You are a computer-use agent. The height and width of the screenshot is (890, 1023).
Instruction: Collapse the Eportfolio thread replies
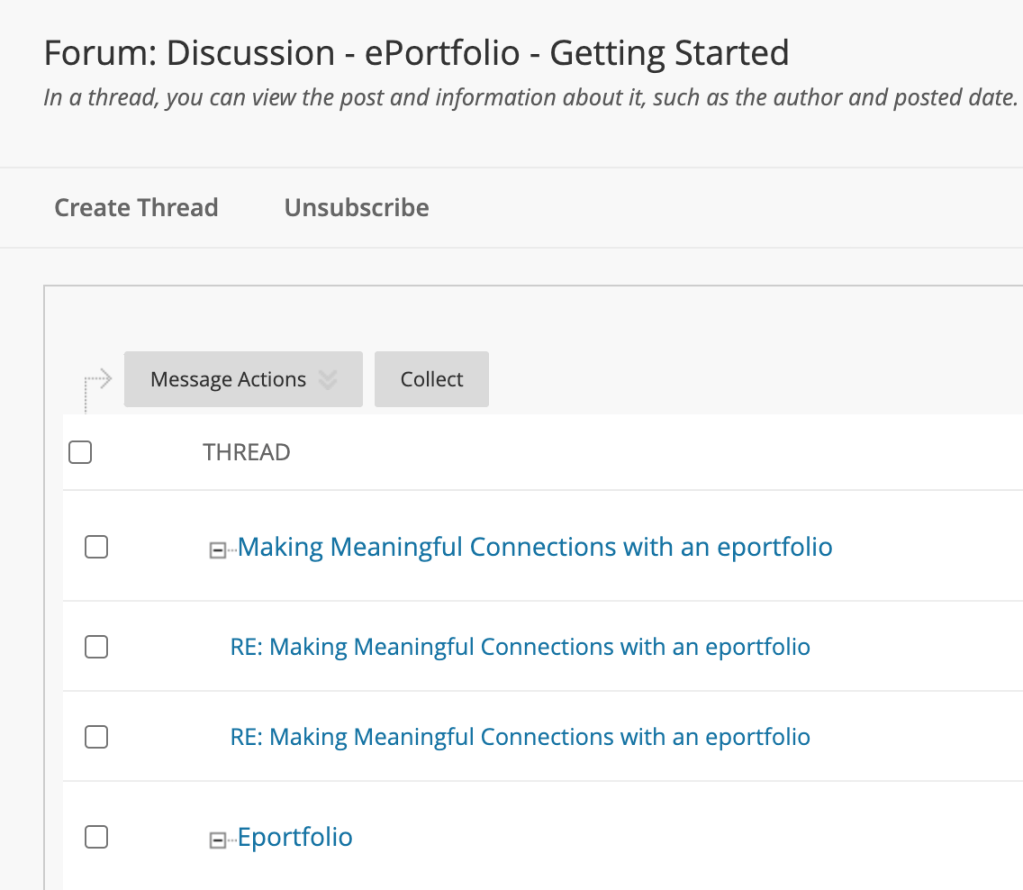(217, 840)
